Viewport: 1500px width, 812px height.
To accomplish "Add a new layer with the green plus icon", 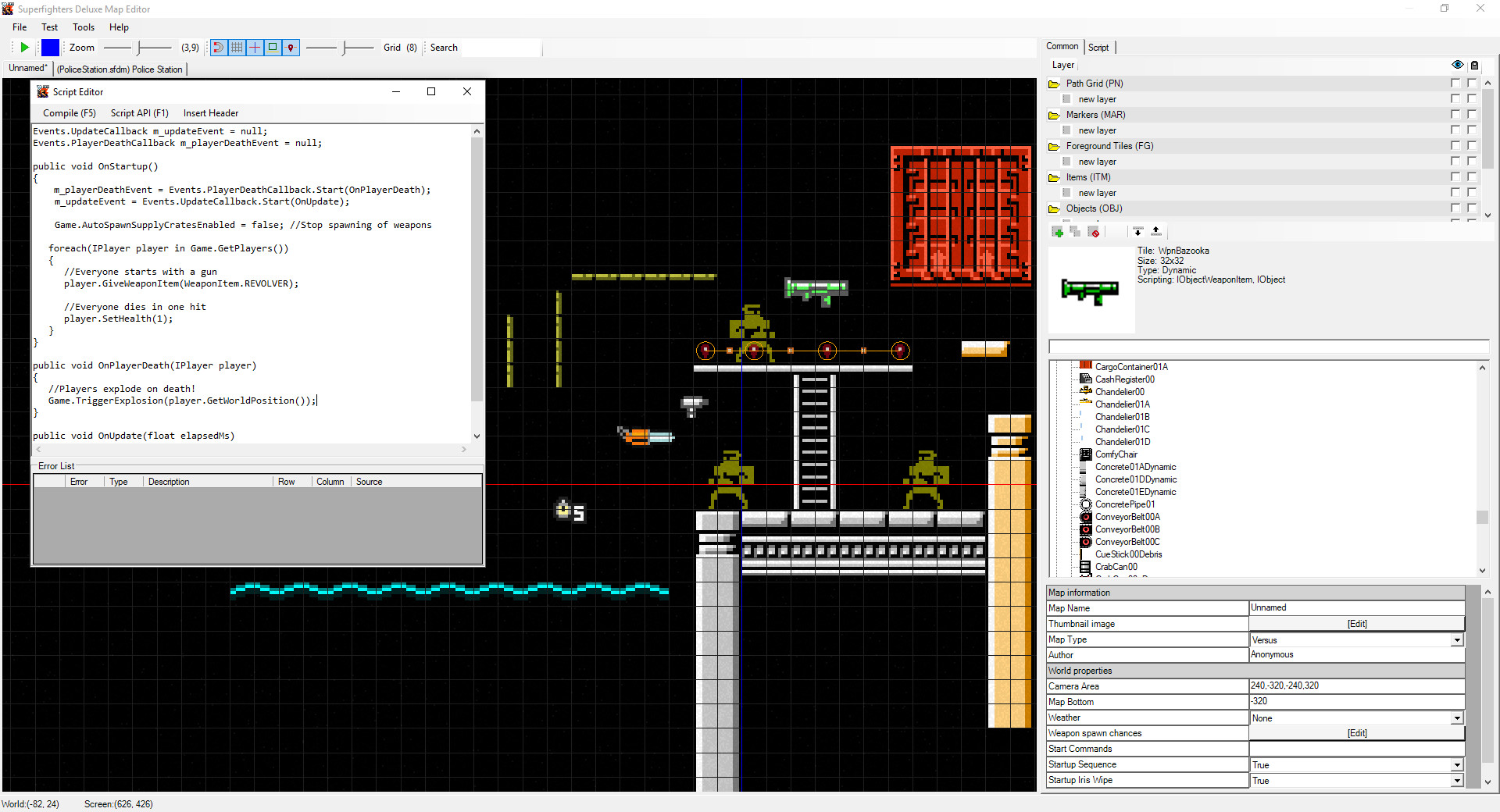I will 1059,232.
